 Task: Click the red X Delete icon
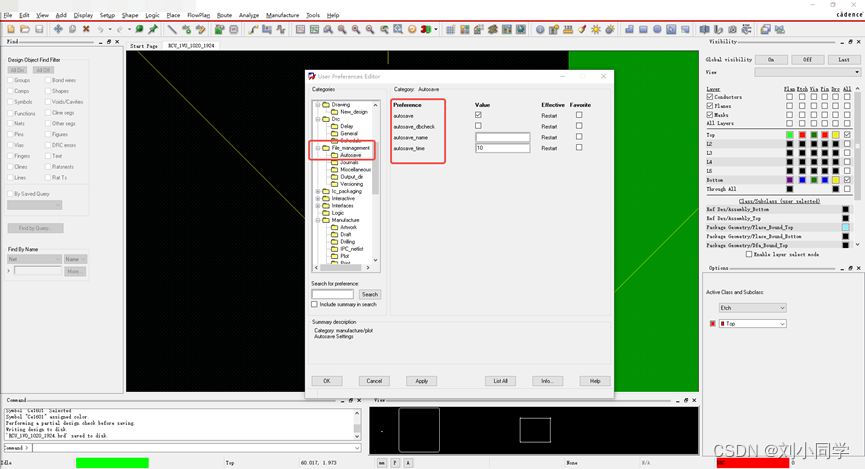(x=86, y=29)
